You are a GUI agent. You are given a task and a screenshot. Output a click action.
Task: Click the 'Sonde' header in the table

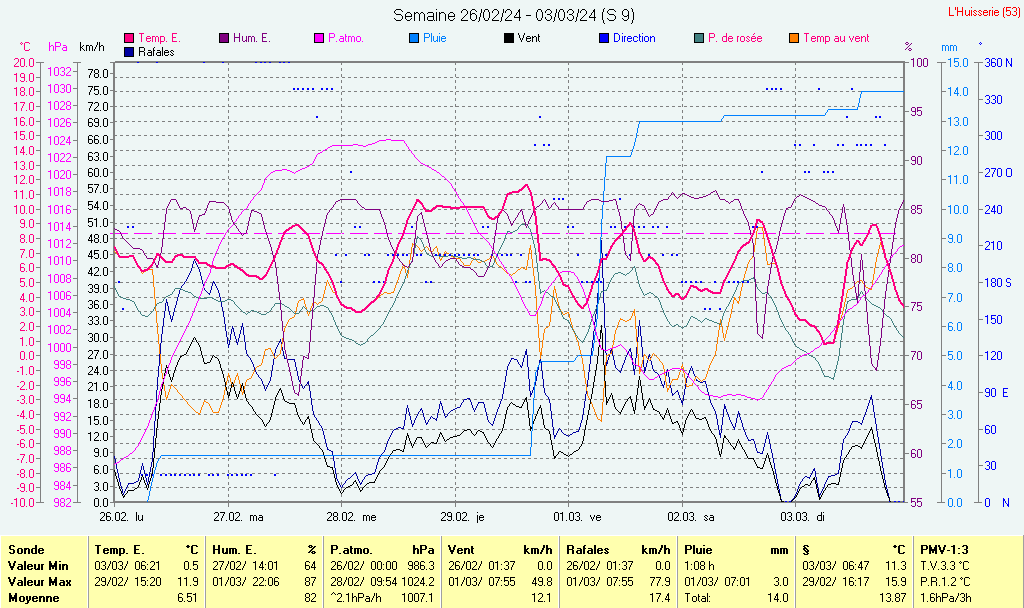pyautogui.click(x=26, y=550)
